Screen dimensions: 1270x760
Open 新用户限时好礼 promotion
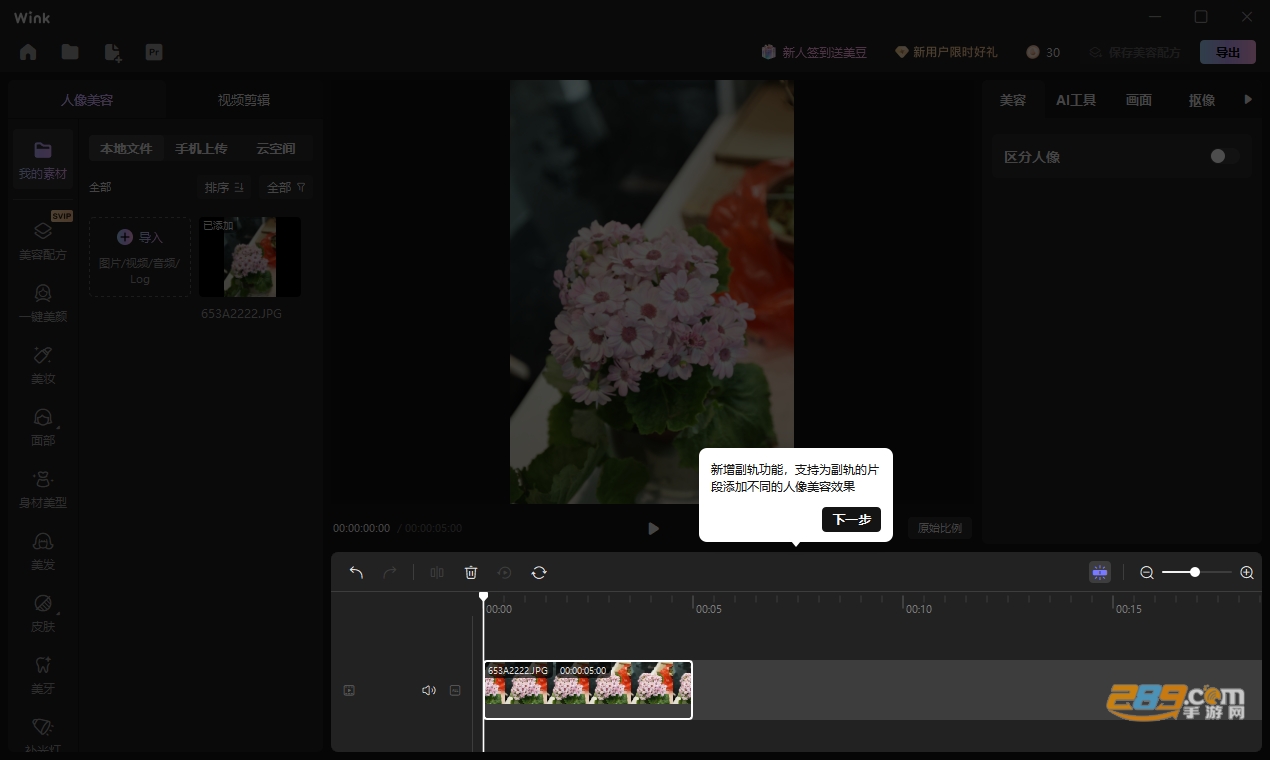[x=946, y=52]
